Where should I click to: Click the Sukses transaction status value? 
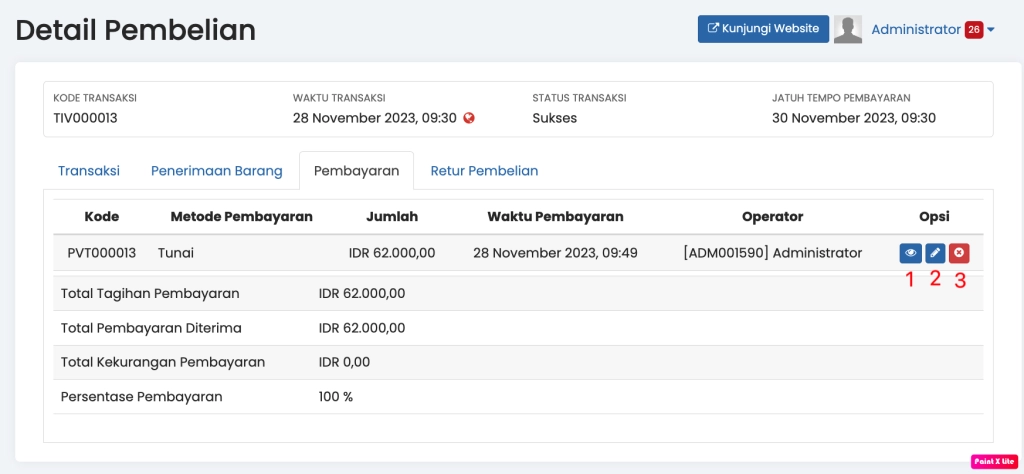pyautogui.click(x=554, y=118)
